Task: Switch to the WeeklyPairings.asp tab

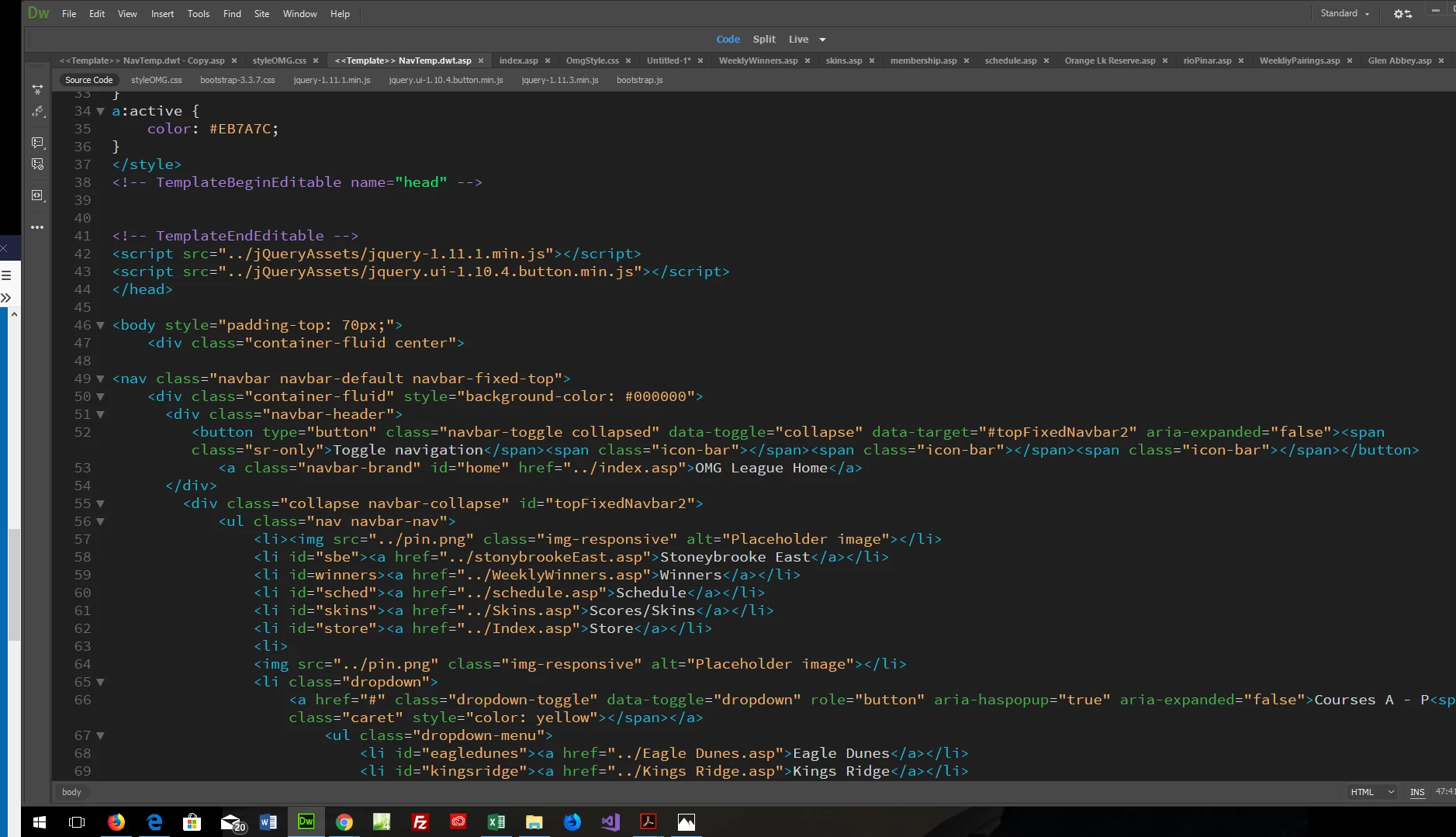Action: click(x=1299, y=61)
